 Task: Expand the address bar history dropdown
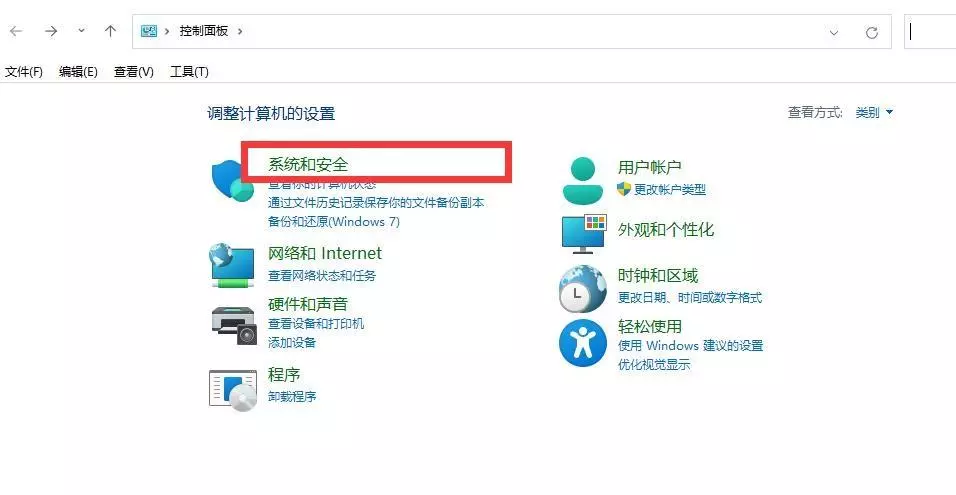point(834,32)
